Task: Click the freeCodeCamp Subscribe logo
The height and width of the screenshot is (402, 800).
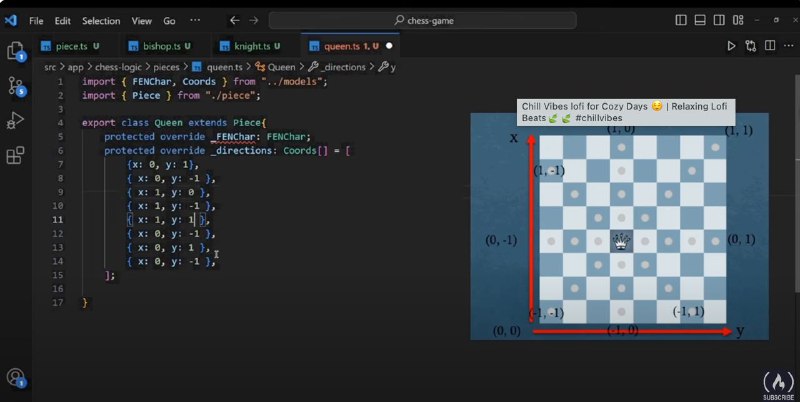Action: click(779, 386)
